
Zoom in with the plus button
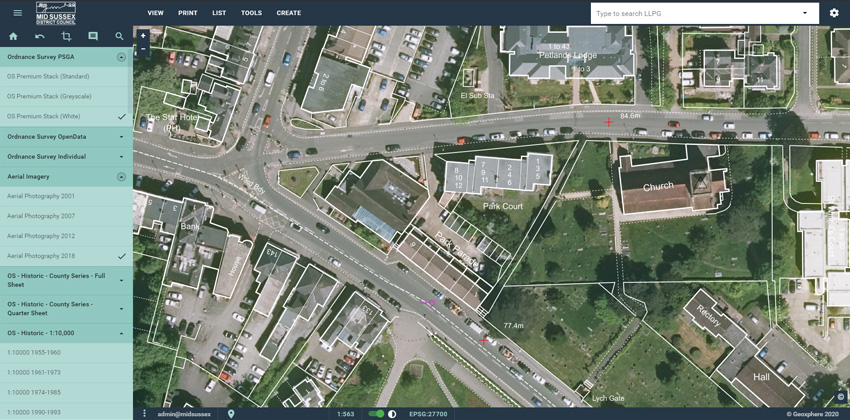click(143, 36)
